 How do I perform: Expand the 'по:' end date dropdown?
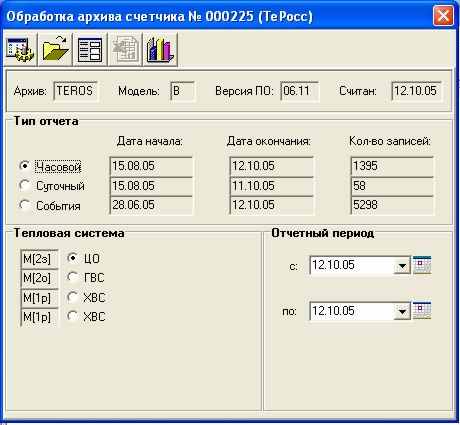pyautogui.click(x=402, y=311)
